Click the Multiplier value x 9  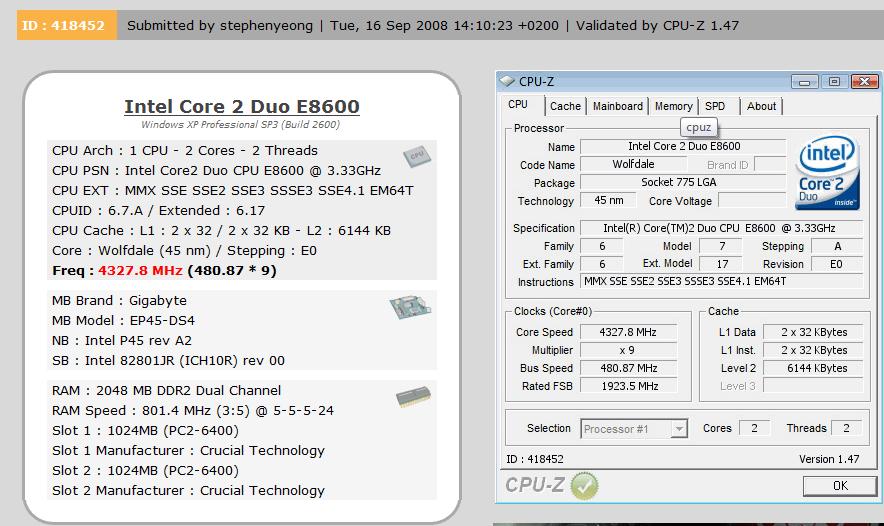point(628,351)
